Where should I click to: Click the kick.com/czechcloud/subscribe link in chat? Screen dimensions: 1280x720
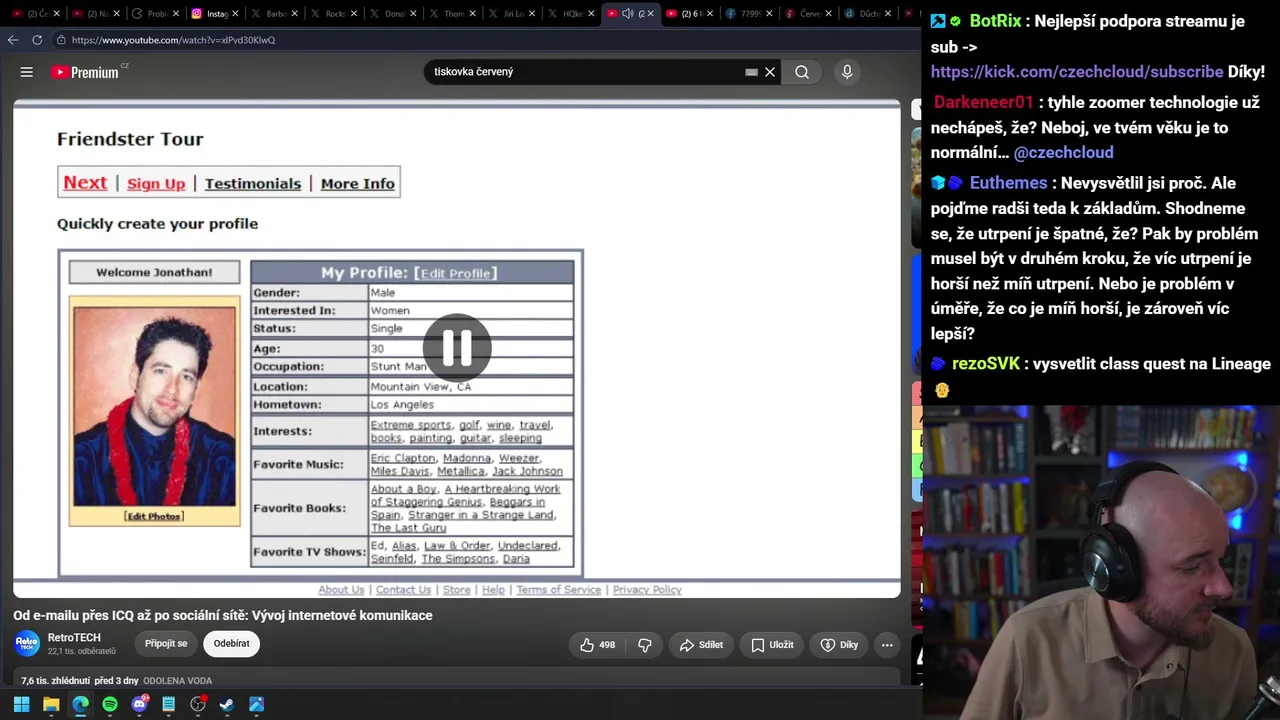click(1077, 72)
